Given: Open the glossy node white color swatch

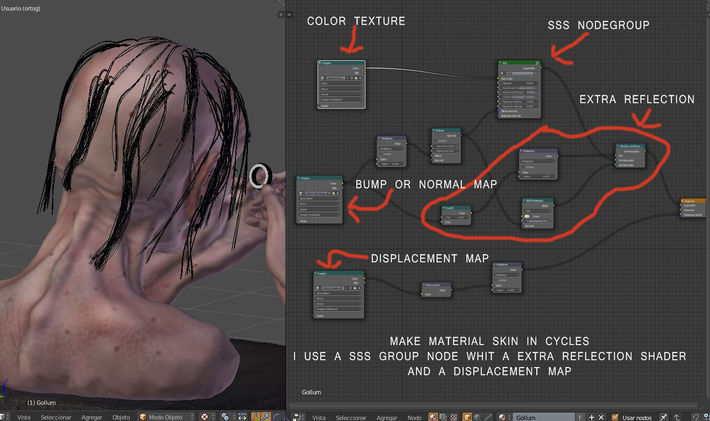Looking at the screenshot, I should click(528, 216).
